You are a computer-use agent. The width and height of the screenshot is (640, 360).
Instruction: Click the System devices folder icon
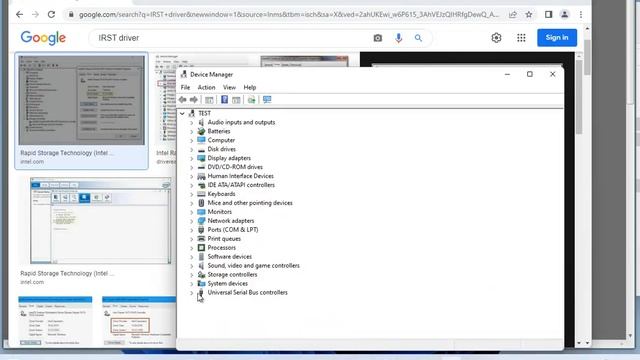(x=201, y=284)
